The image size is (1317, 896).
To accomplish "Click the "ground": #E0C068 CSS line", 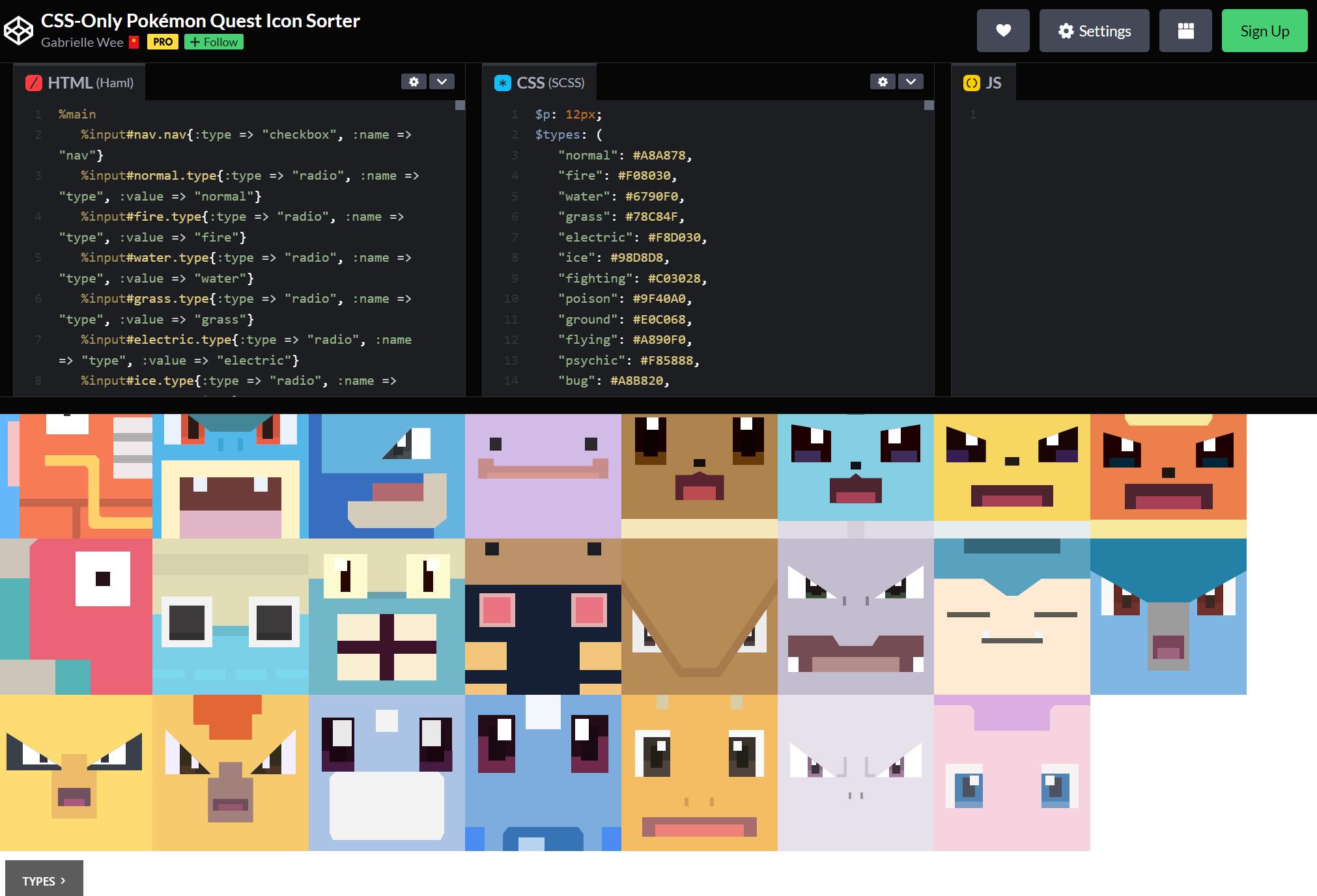I will tap(625, 320).
